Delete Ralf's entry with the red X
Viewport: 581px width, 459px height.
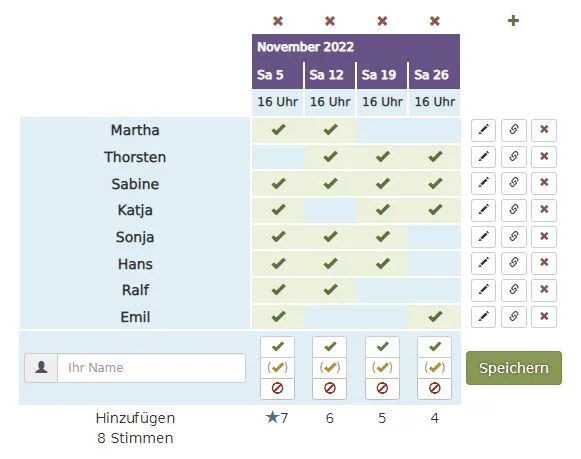(544, 290)
